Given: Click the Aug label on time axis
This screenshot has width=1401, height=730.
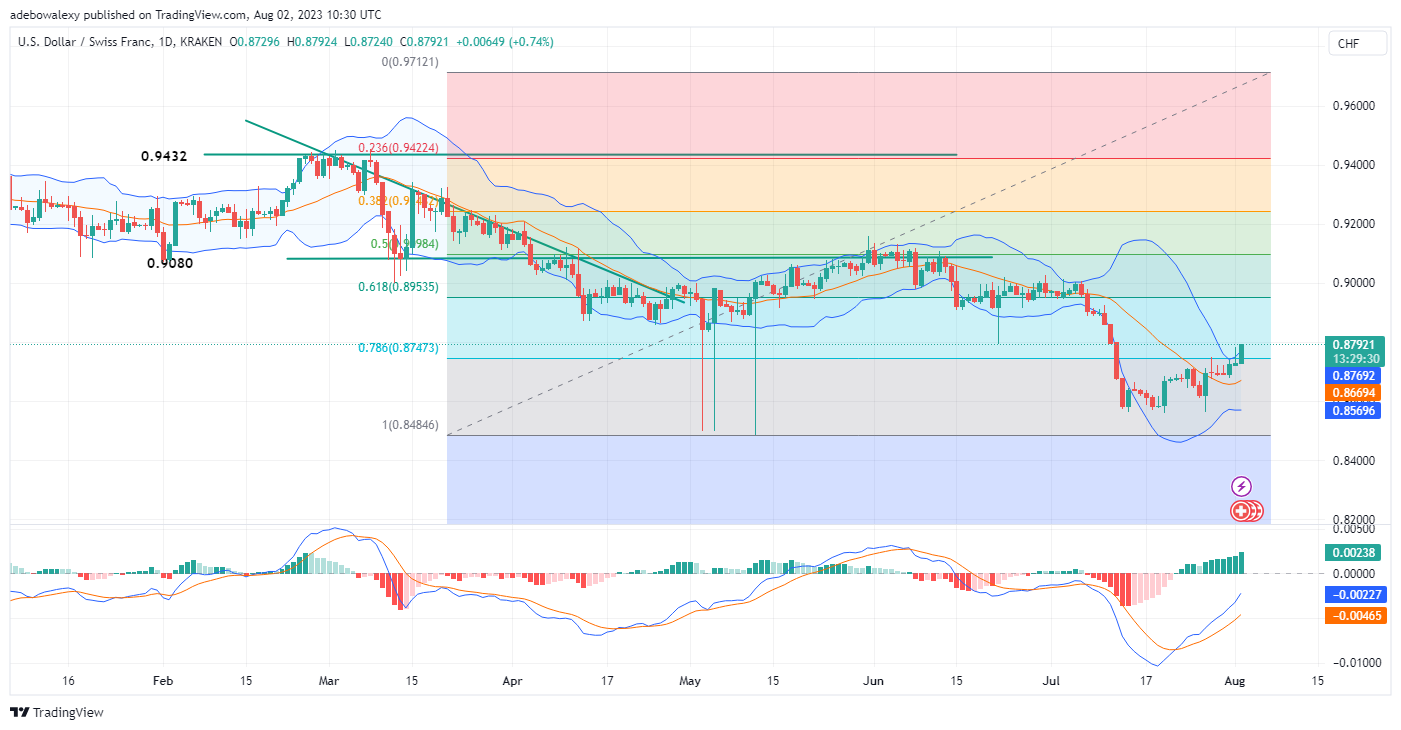Looking at the screenshot, I should click(x=1236, y=680).
